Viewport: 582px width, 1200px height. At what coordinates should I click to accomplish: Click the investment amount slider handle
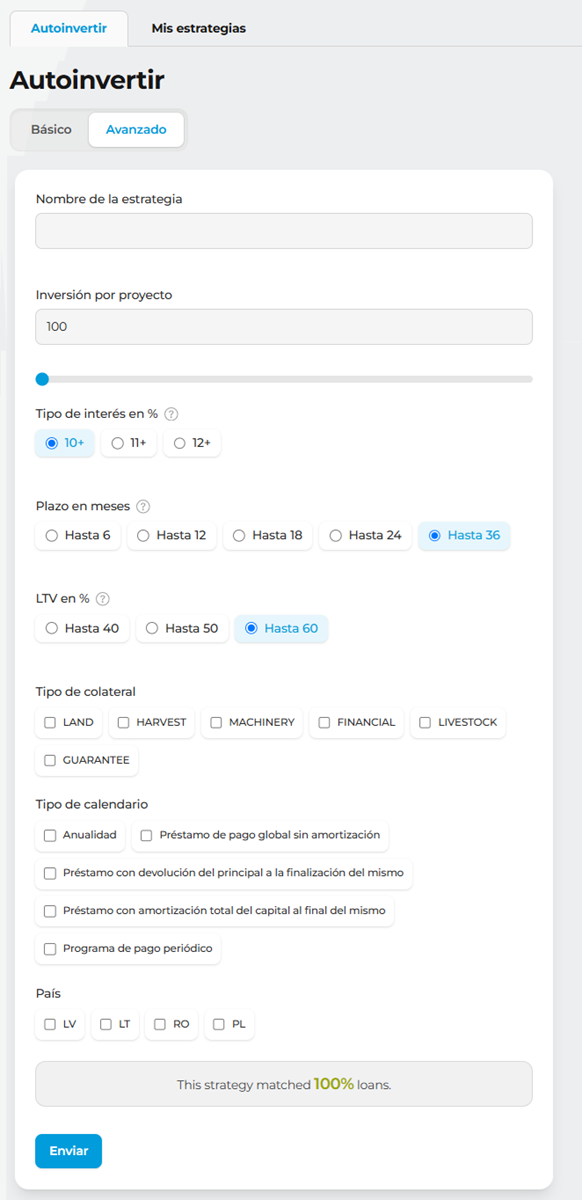click(42, 379)
